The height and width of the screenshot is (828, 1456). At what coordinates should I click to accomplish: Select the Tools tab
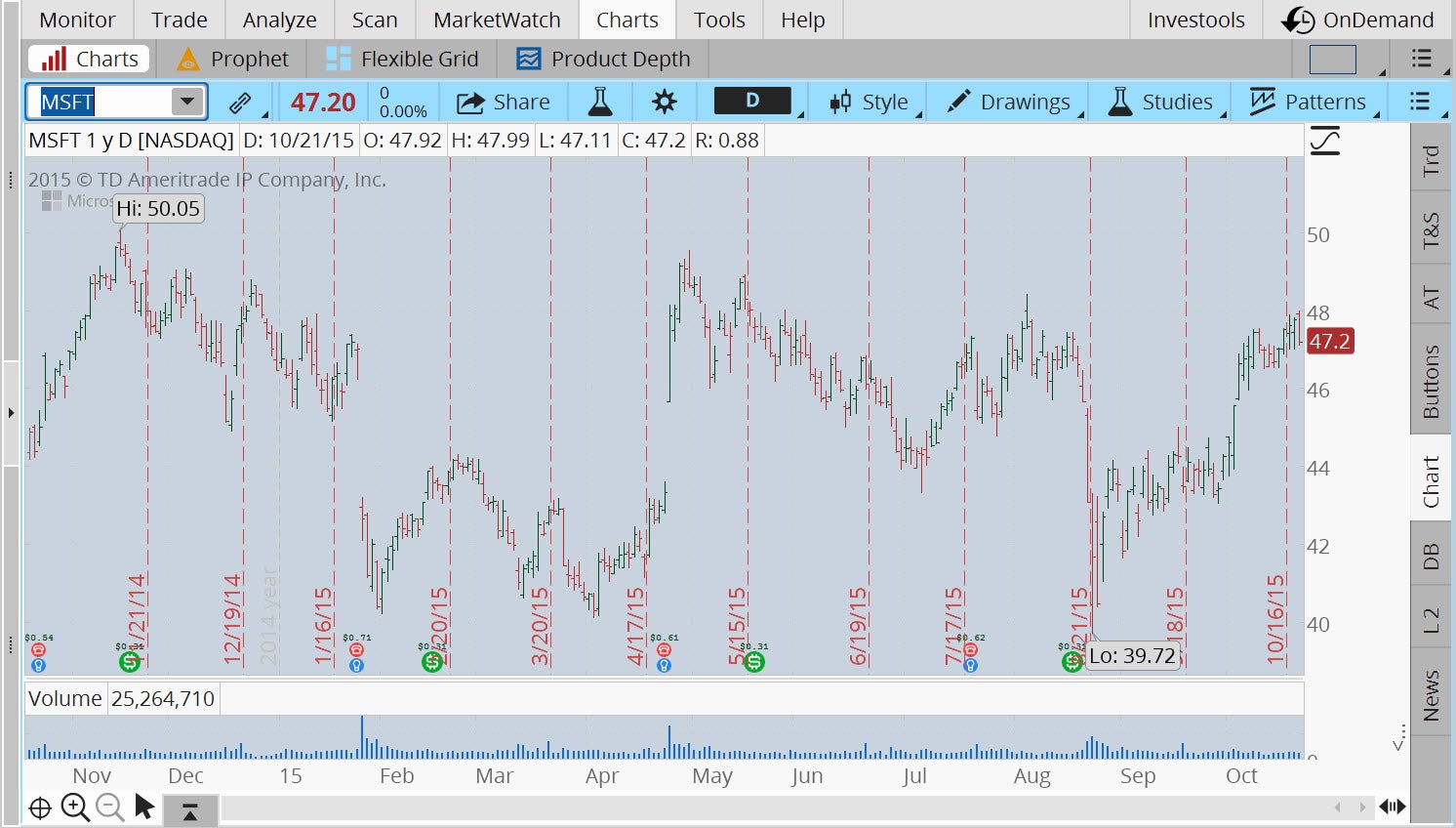(719, 20)
